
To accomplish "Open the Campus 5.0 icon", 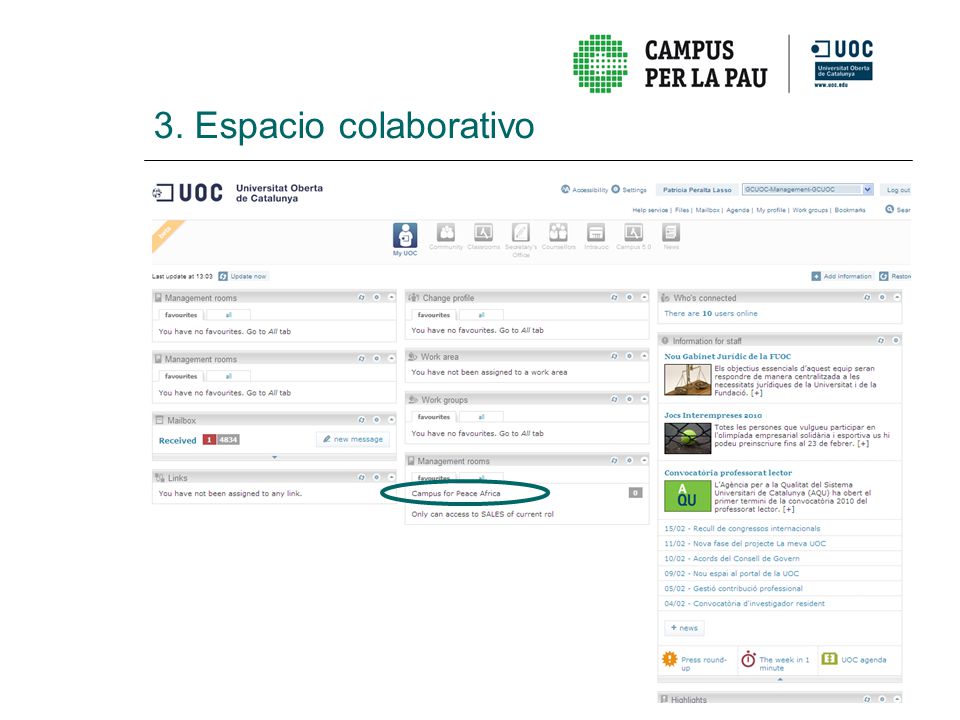I will 633,233.
